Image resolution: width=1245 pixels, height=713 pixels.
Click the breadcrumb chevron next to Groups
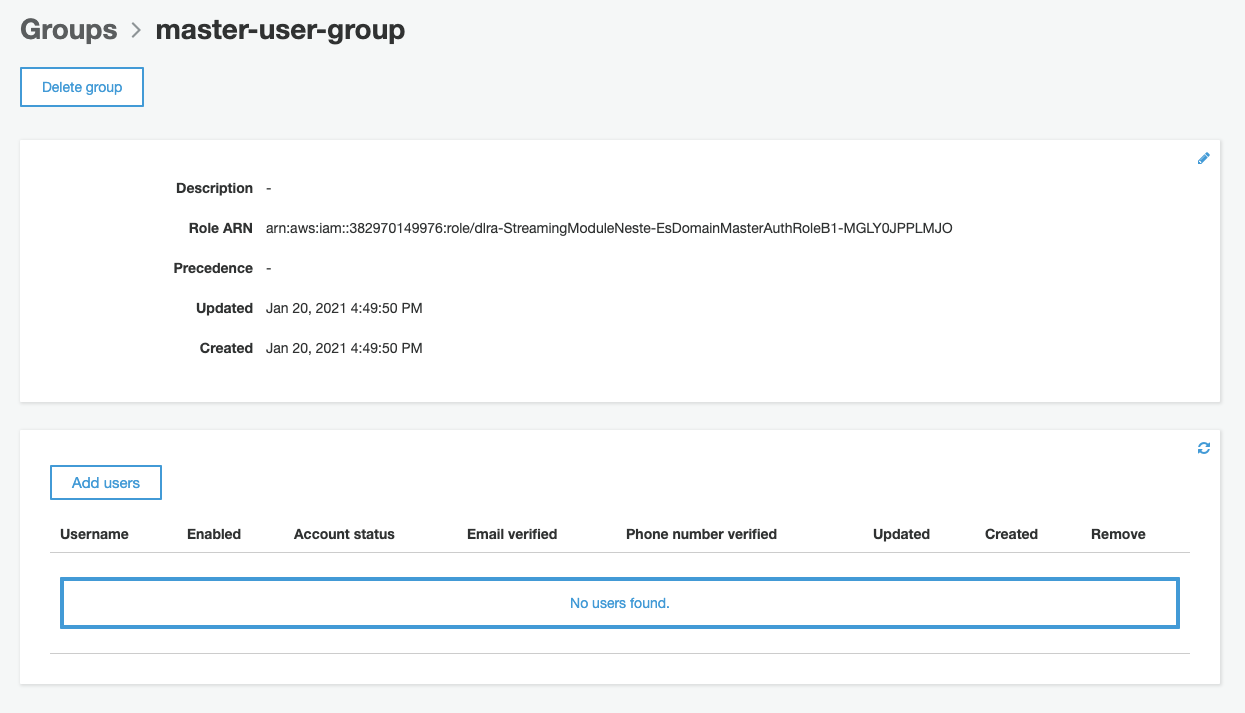click(136, 31)
